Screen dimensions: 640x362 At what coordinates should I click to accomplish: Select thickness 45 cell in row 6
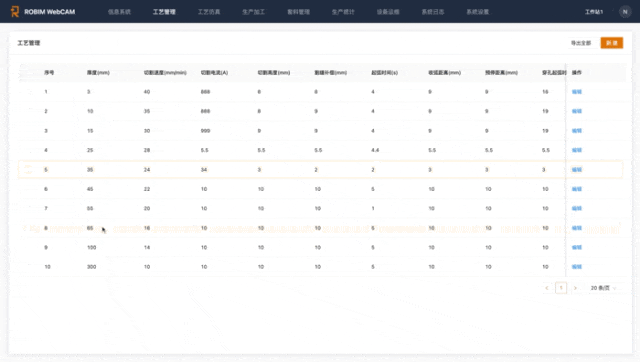pyautogui.click(x=90, y=189)
